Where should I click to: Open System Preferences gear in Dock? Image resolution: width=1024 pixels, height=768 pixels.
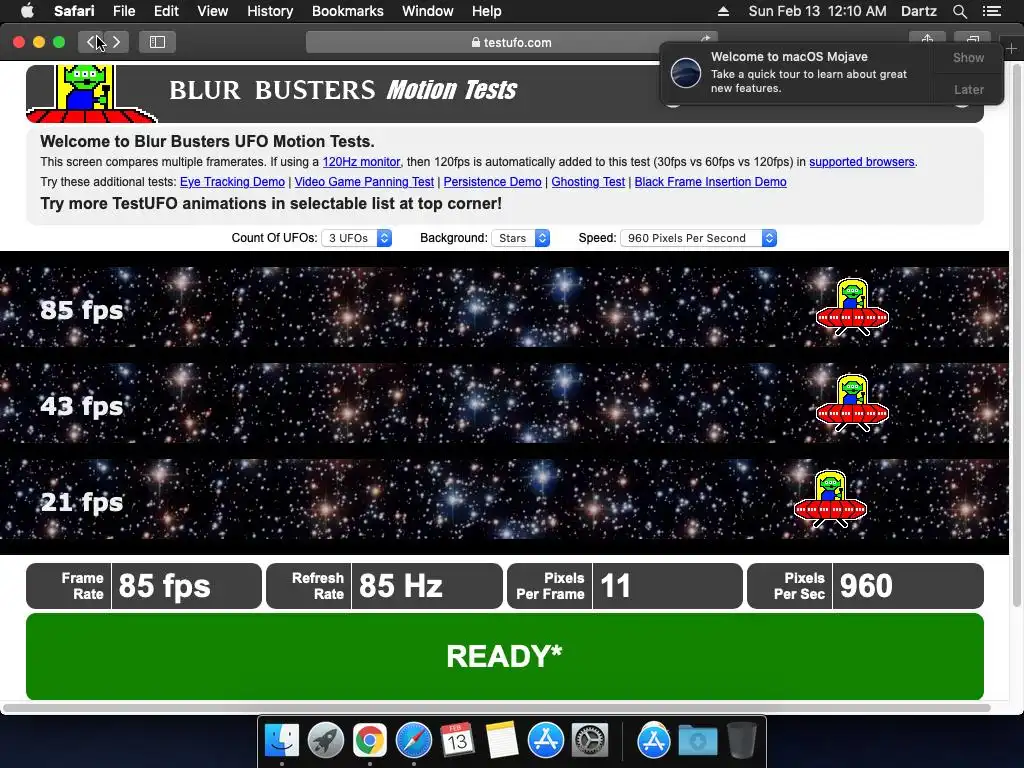click(590, 741)
